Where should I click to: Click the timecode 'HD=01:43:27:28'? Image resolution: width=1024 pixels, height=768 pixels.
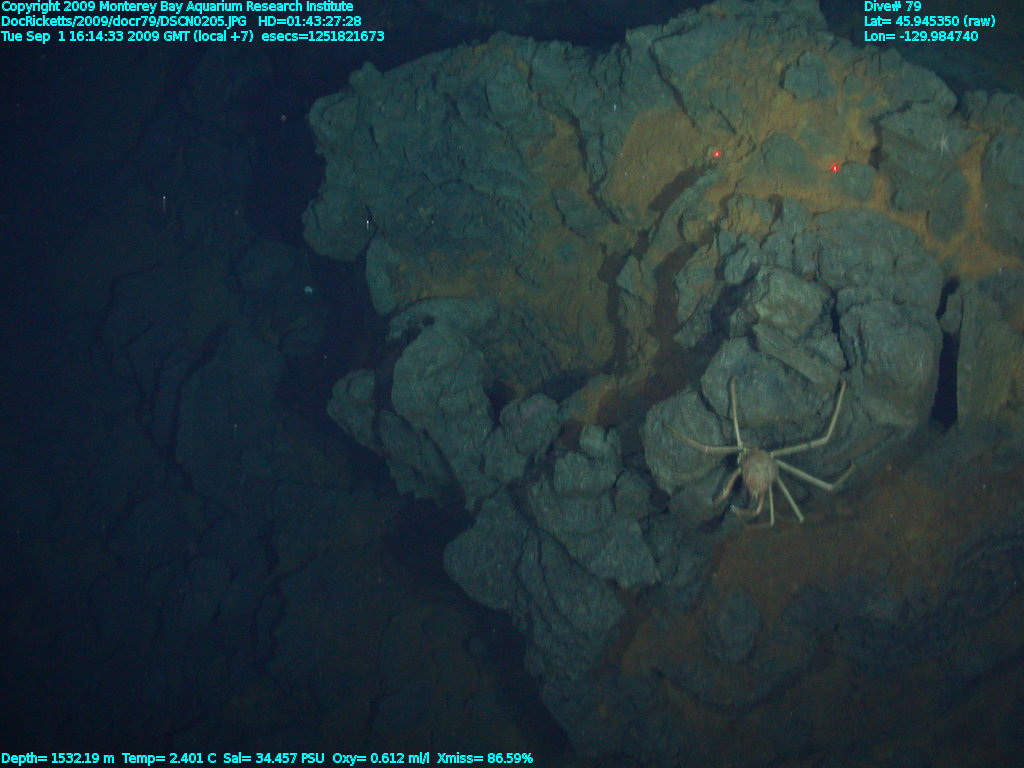point(310,22)
